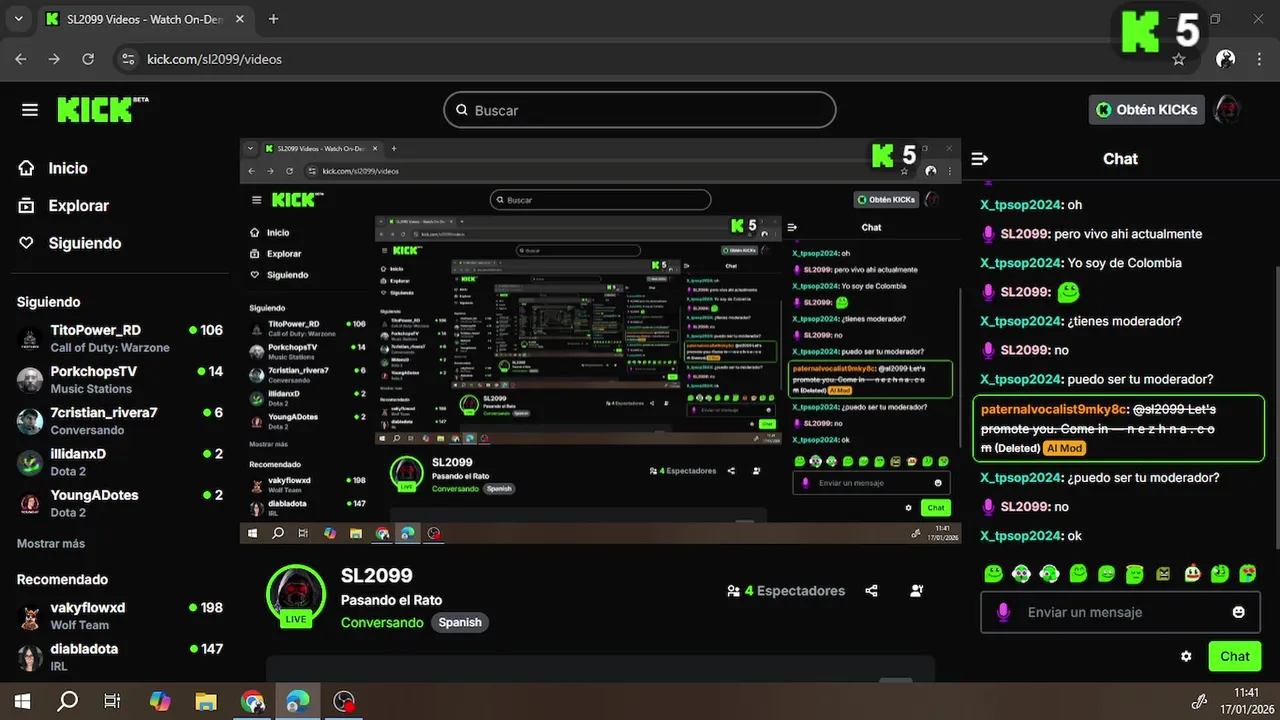
Task: Click the 'Recomendado' sidebar heading
Action: click(62, 579)
